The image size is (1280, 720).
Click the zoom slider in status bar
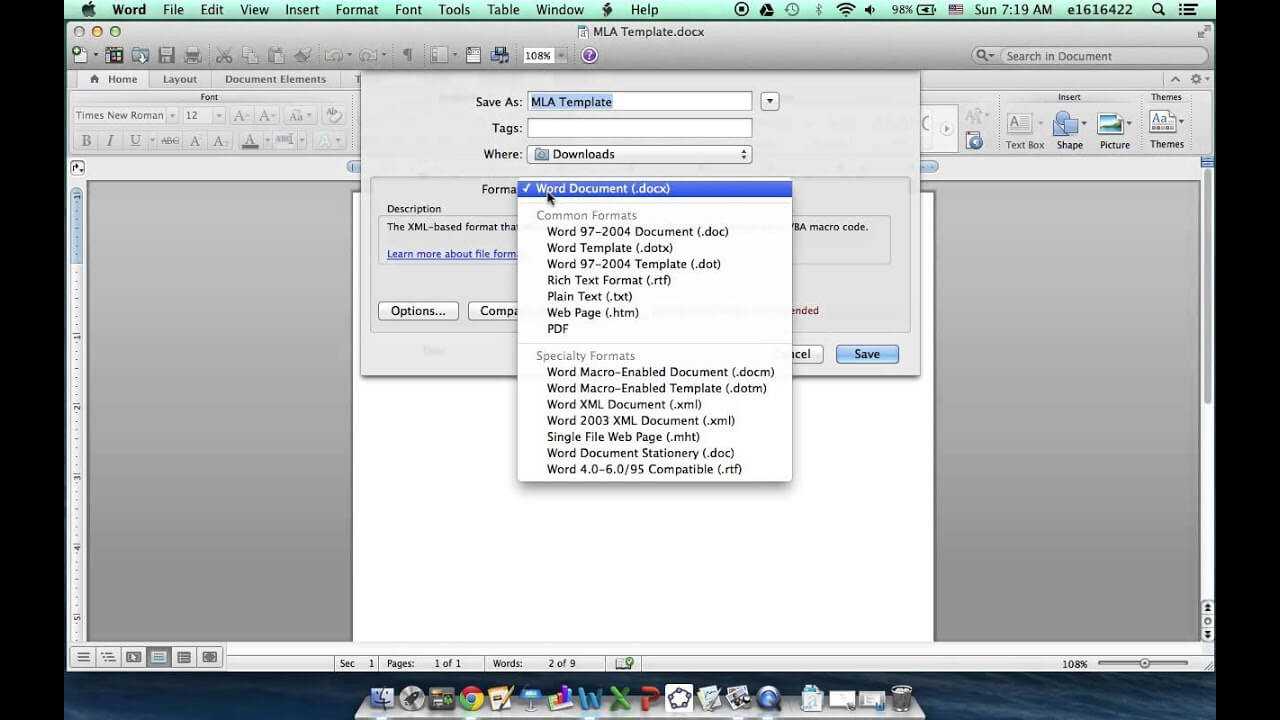pos(1145,663)
